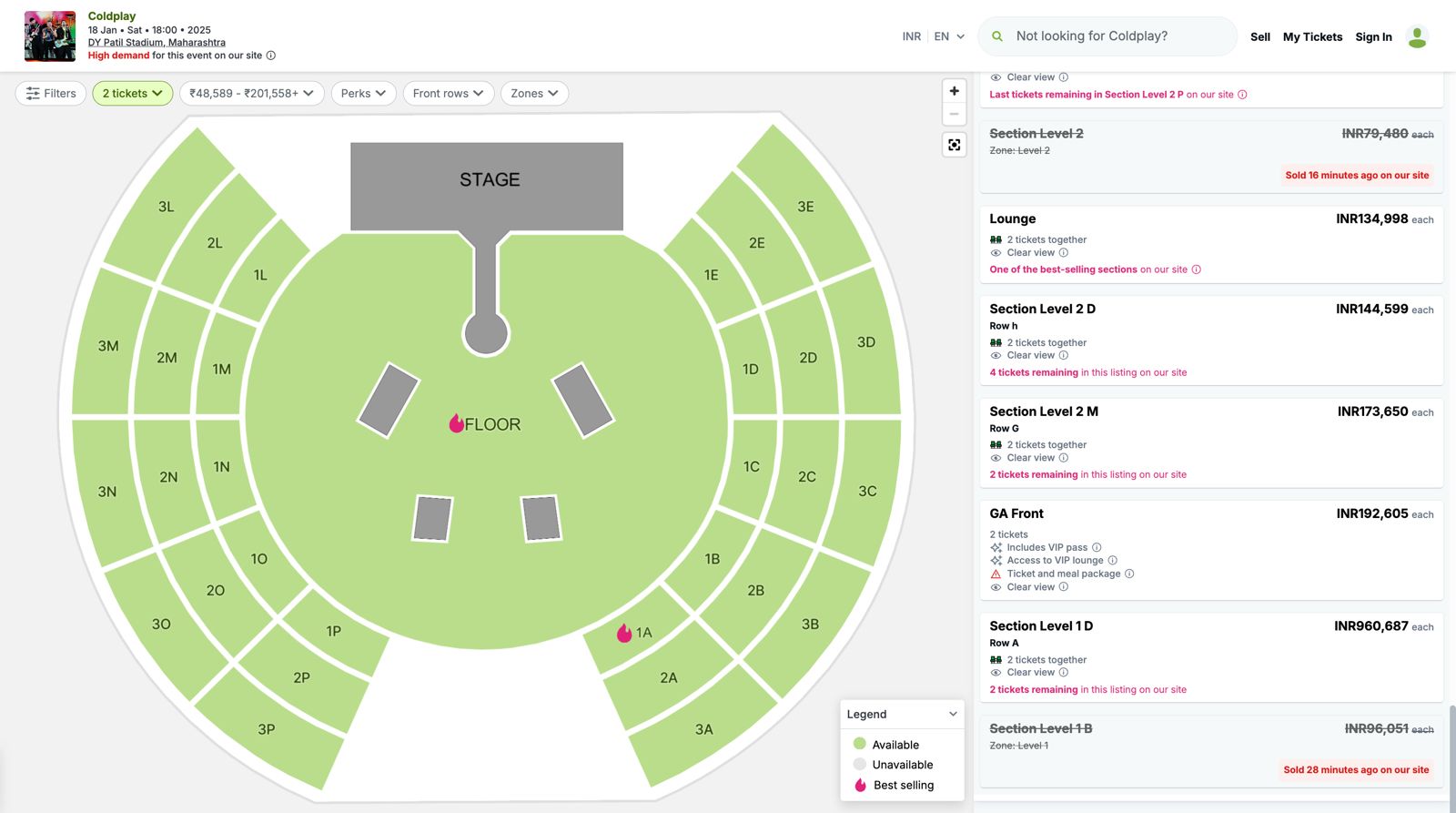Click the zoom in plus icon on map
Screen dimensions: 1456x813
click(954, 91)
